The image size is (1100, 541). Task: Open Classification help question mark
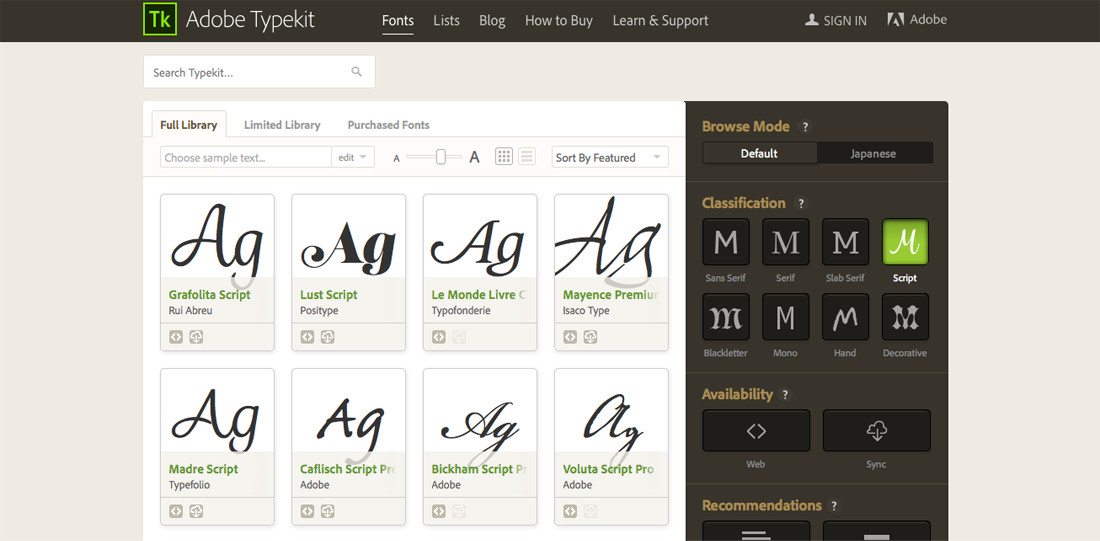point(801,203)
